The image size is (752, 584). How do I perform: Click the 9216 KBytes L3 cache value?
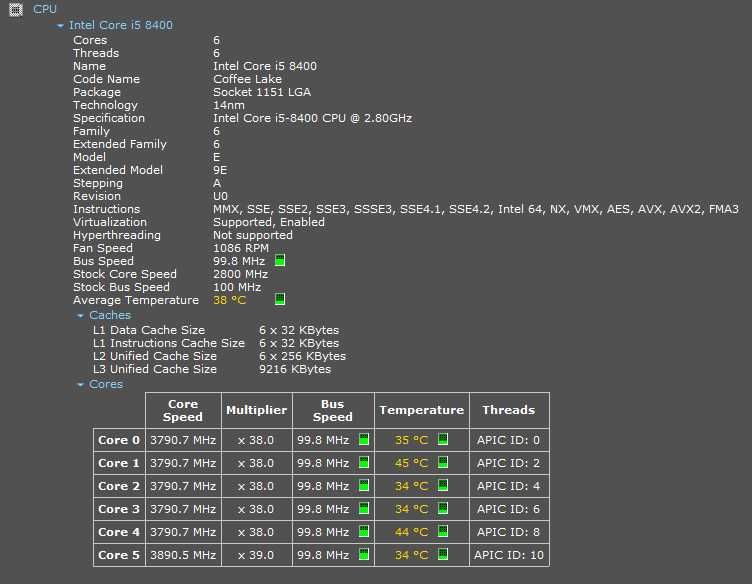tap(295, 369)
